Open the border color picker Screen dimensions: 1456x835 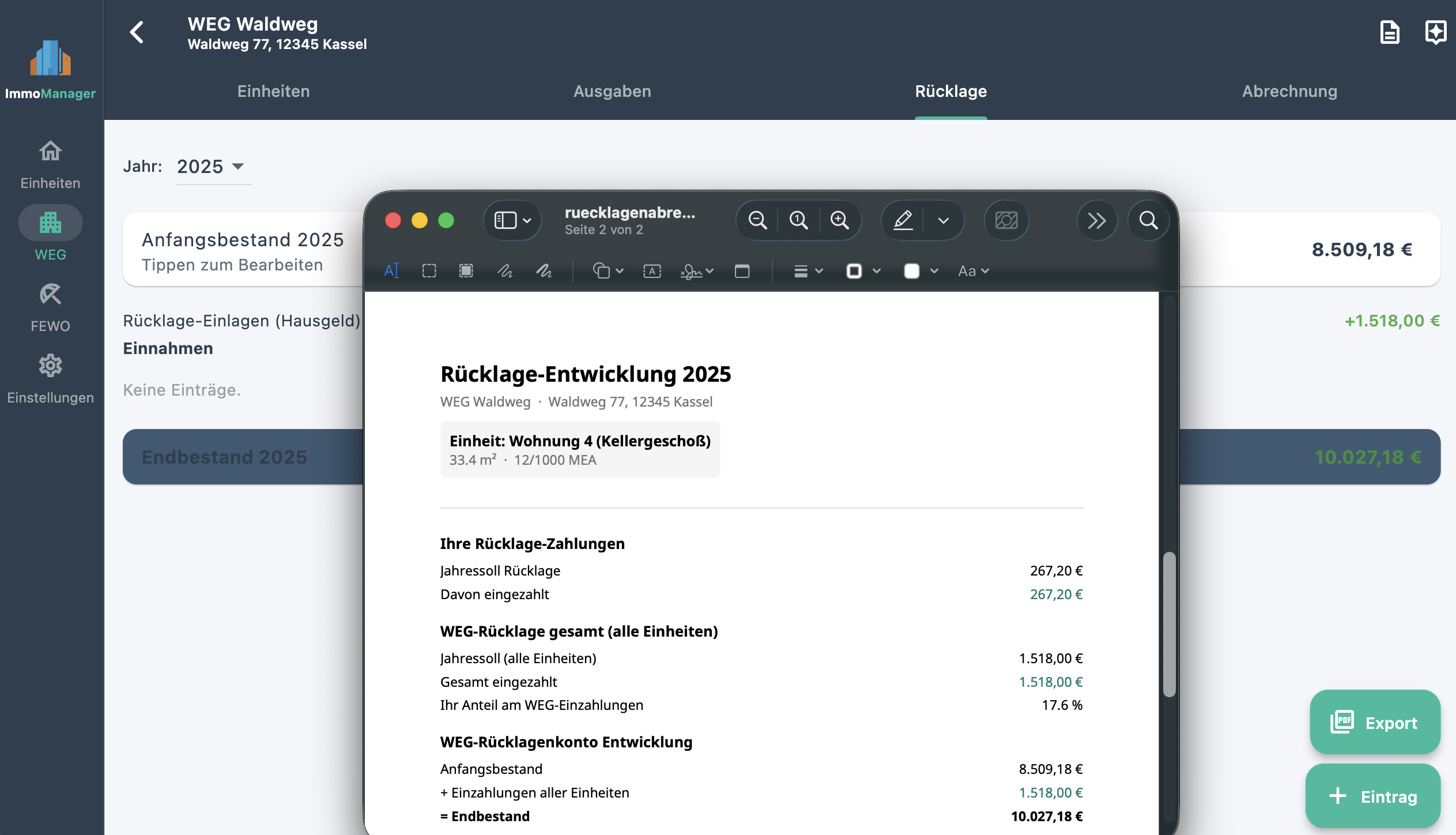(x=863, y=270)
